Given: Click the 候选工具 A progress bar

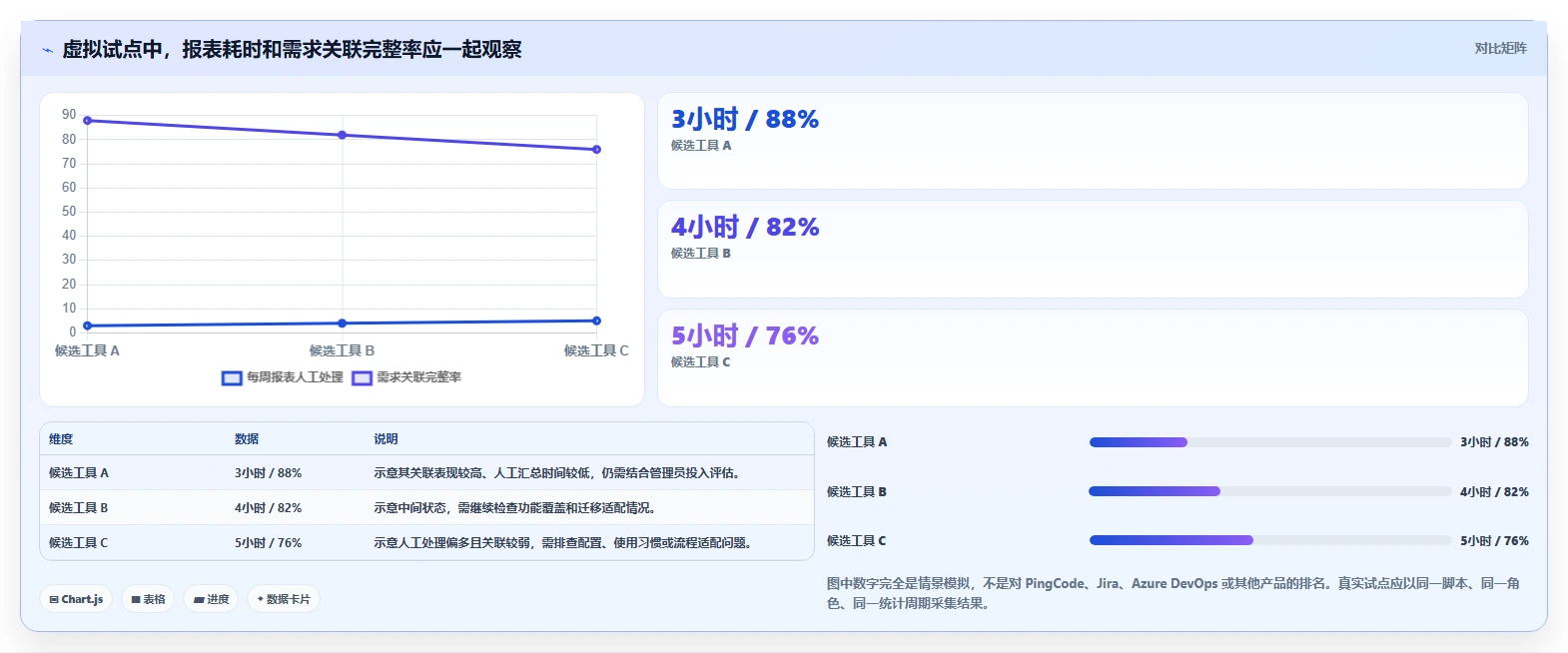Looking at the screenshot, I should 1270,442.
